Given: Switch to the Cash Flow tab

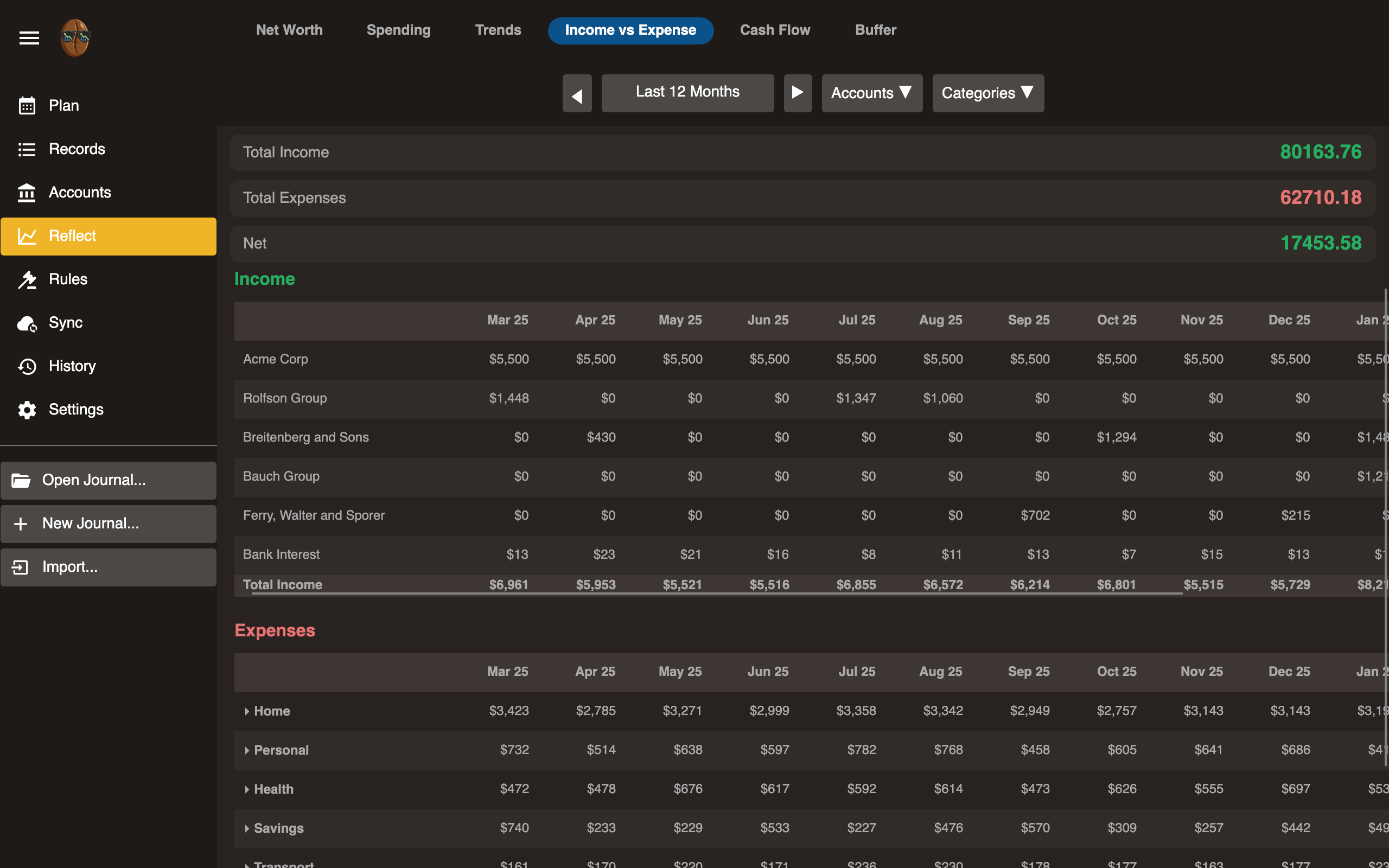Looking at the screenshot, I should 775,30.
